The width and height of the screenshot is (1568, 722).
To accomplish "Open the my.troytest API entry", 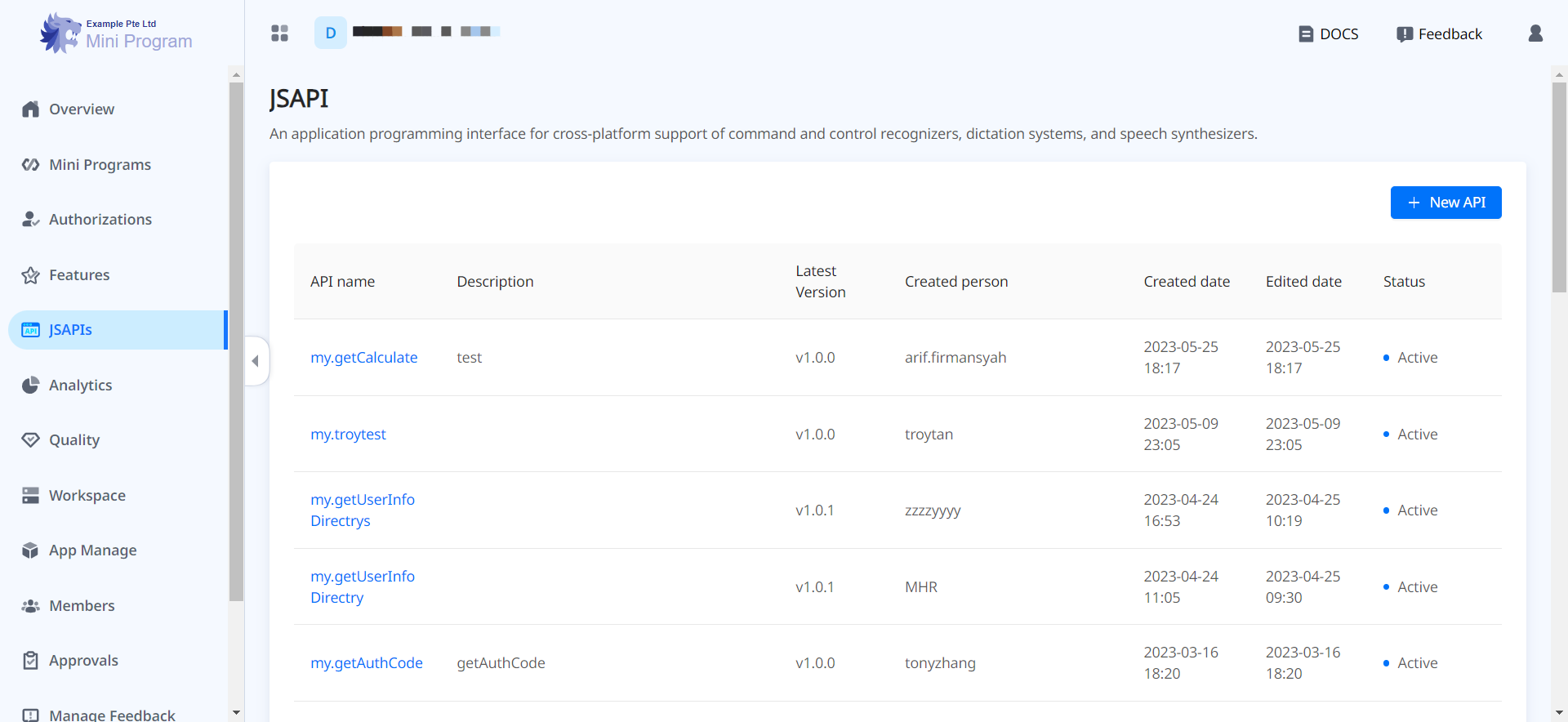I will 348,435.
